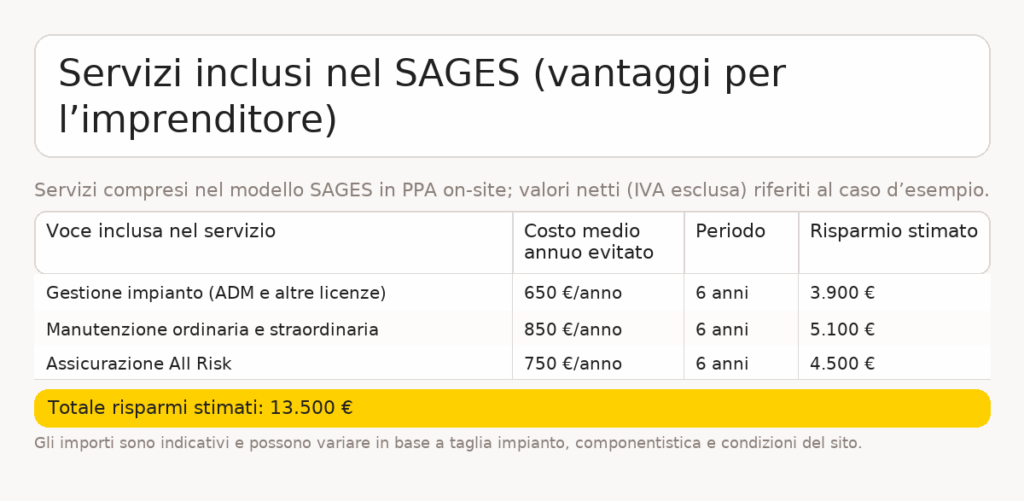Select the 'Costo medio annuo evitato' header cell

coord(598,242)
